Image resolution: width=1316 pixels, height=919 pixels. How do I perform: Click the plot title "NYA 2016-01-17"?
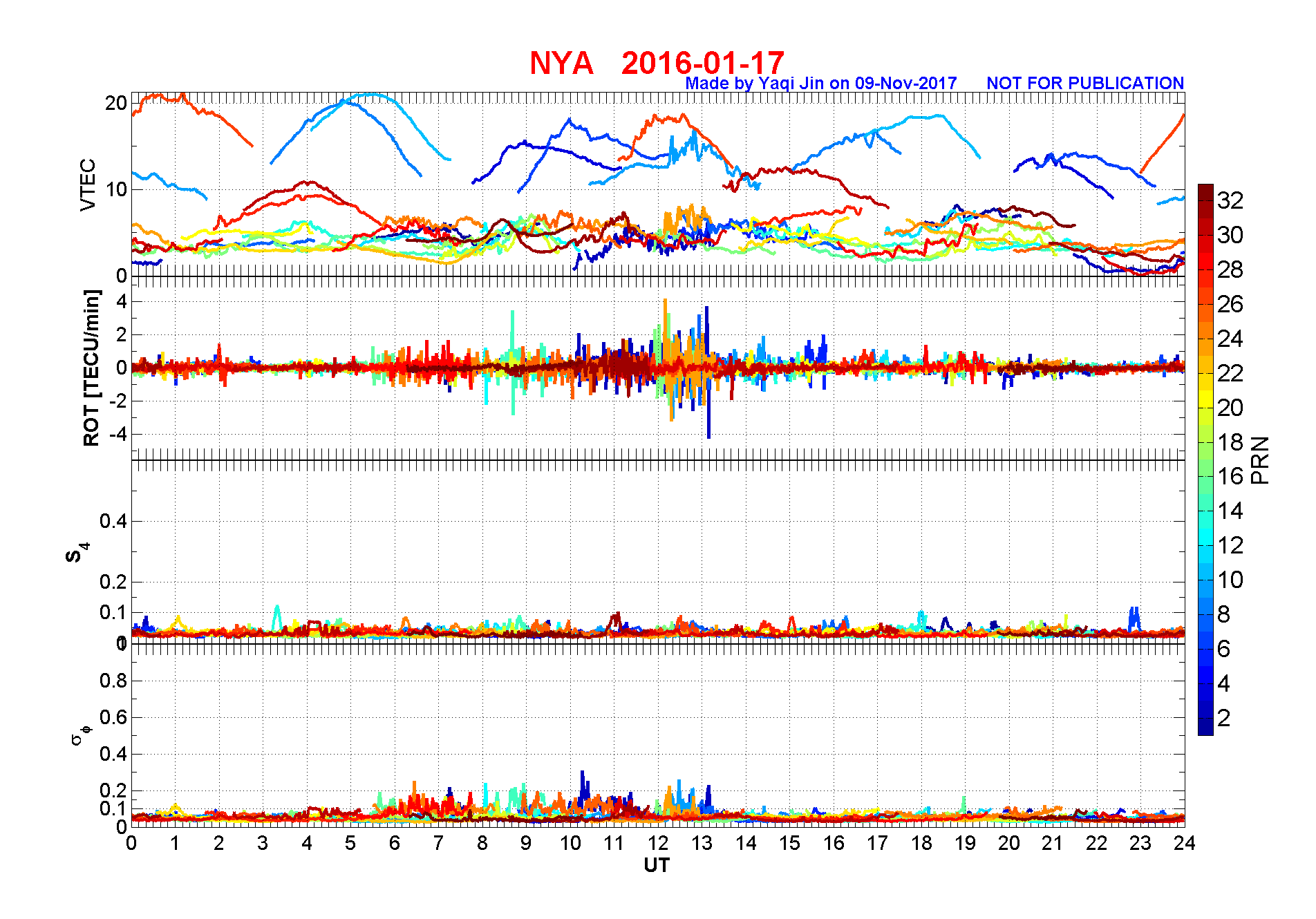(x=657, y=63)
